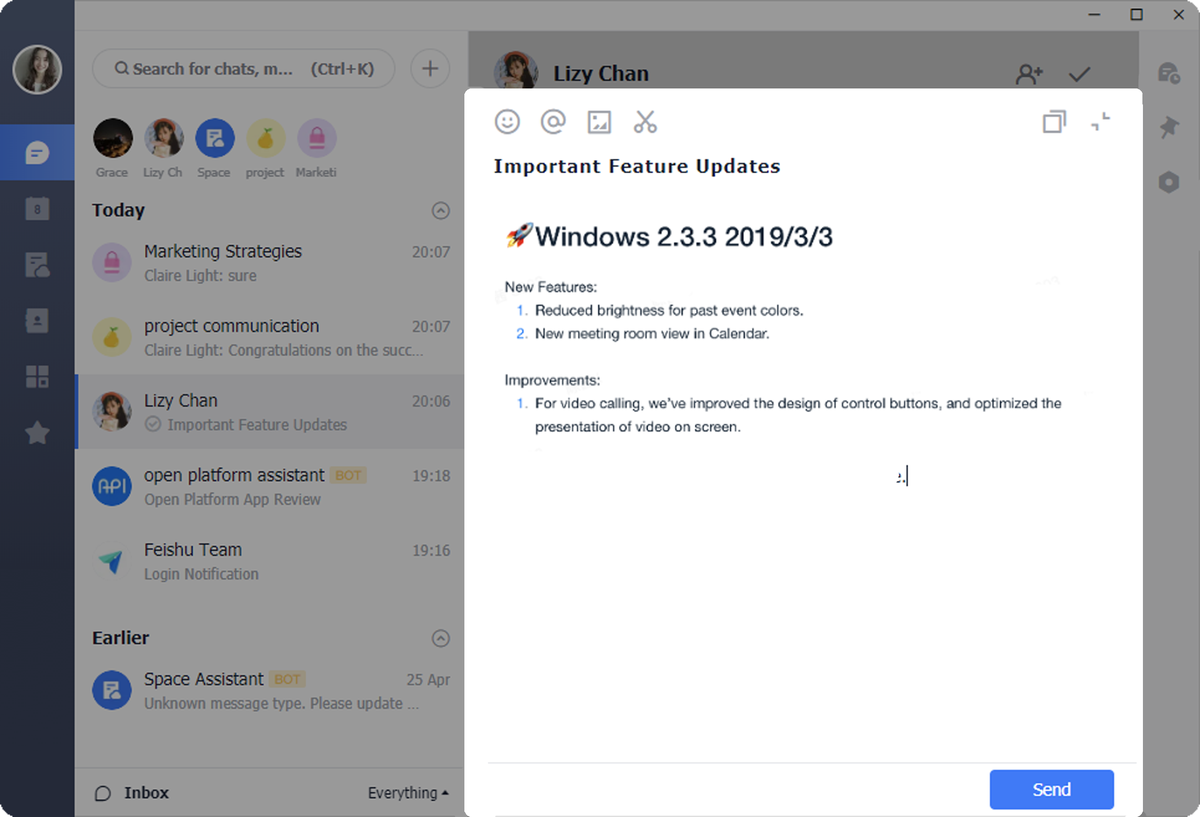This screenshot has height=817, width=1200.
Task: Open the Docs cloud icon in sidebar
Action: [x=37, y=265]
